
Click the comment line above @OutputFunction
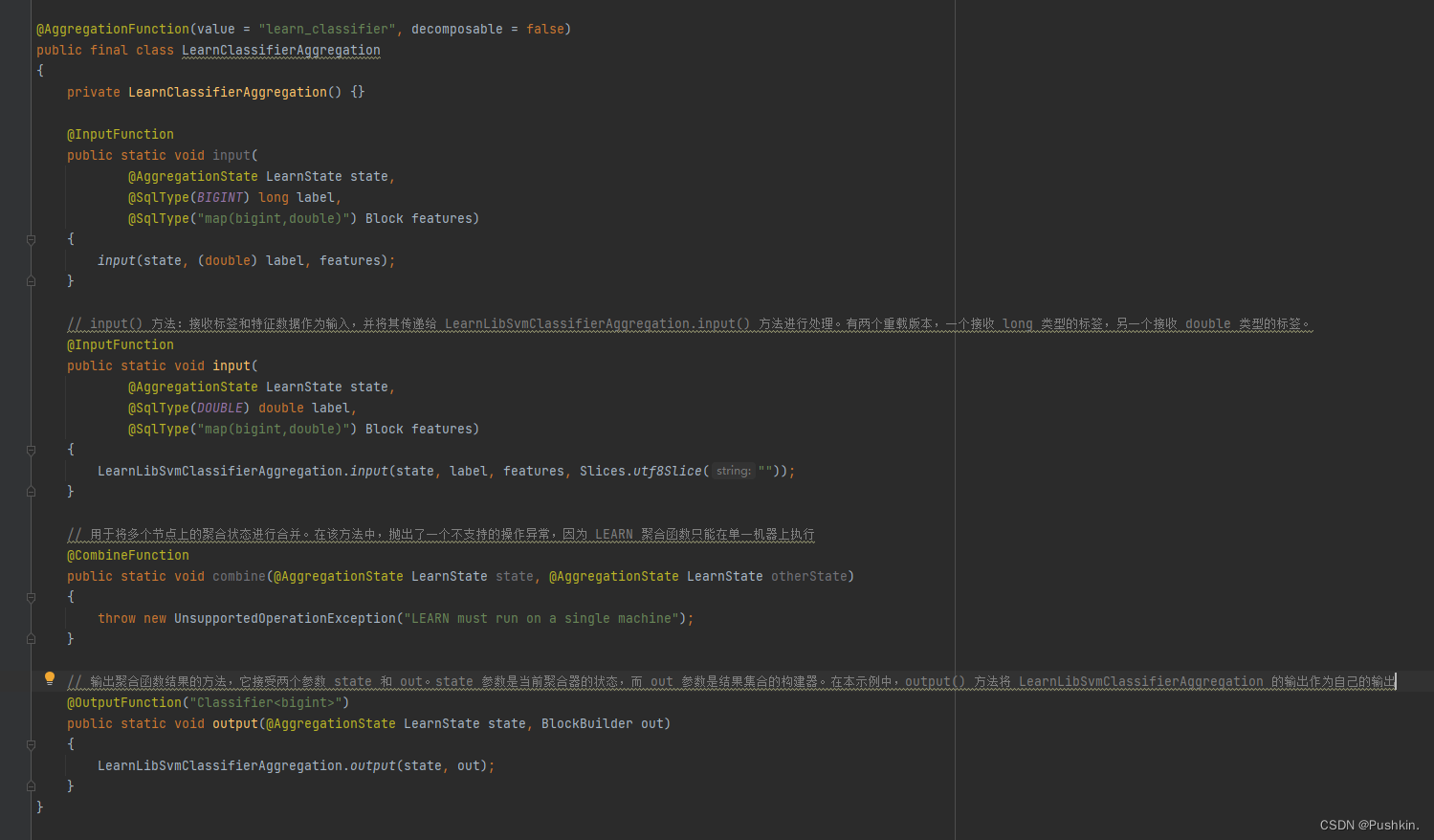(731, 682)
